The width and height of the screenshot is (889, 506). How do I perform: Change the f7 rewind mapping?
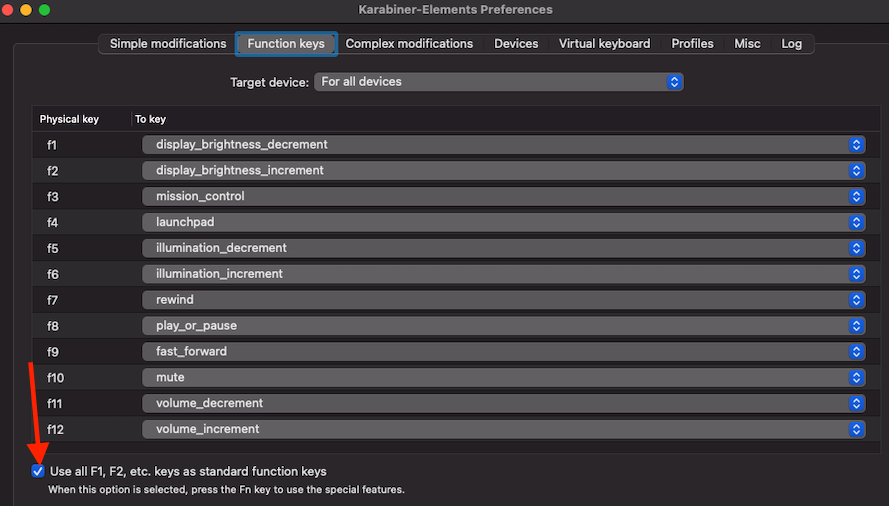[x=503, y=300]
